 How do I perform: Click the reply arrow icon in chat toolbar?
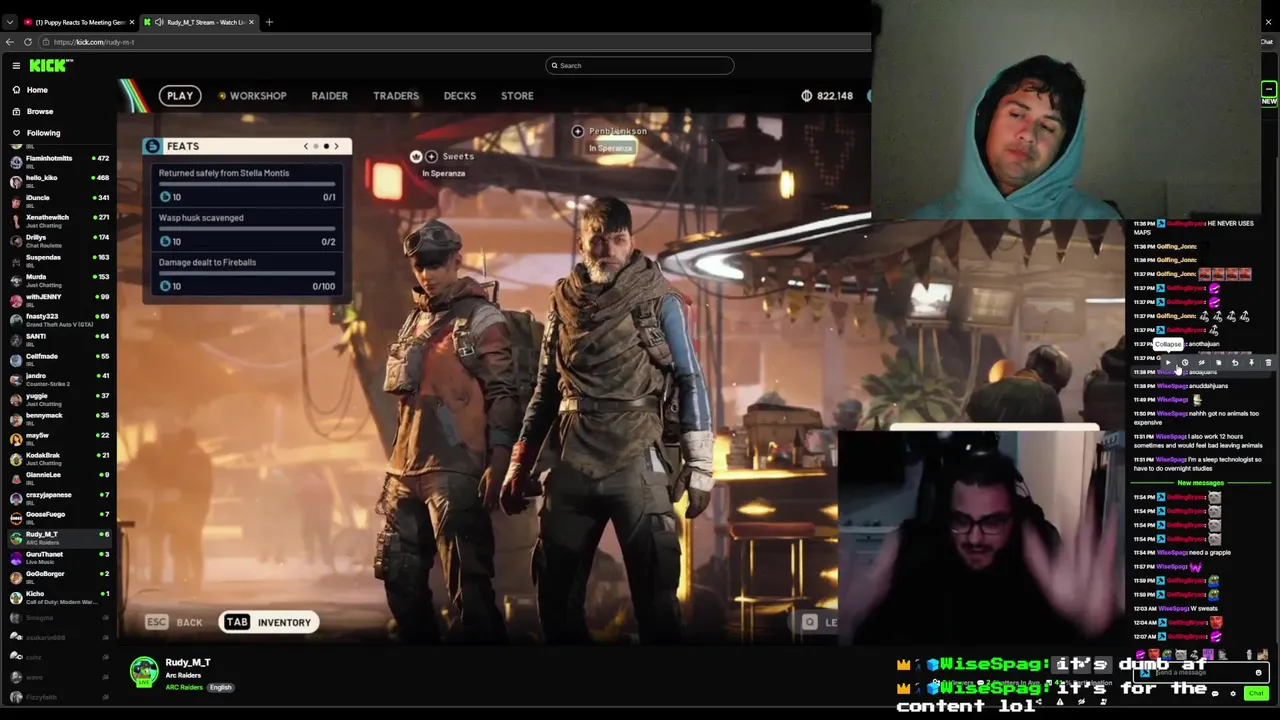1235,363
